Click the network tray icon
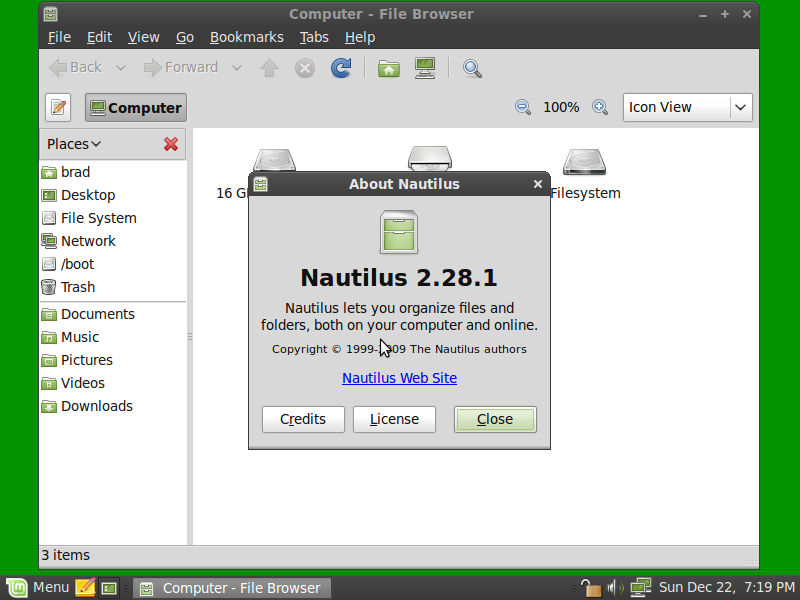The width and height of the screenshot is (800, 600). point(641,588)
